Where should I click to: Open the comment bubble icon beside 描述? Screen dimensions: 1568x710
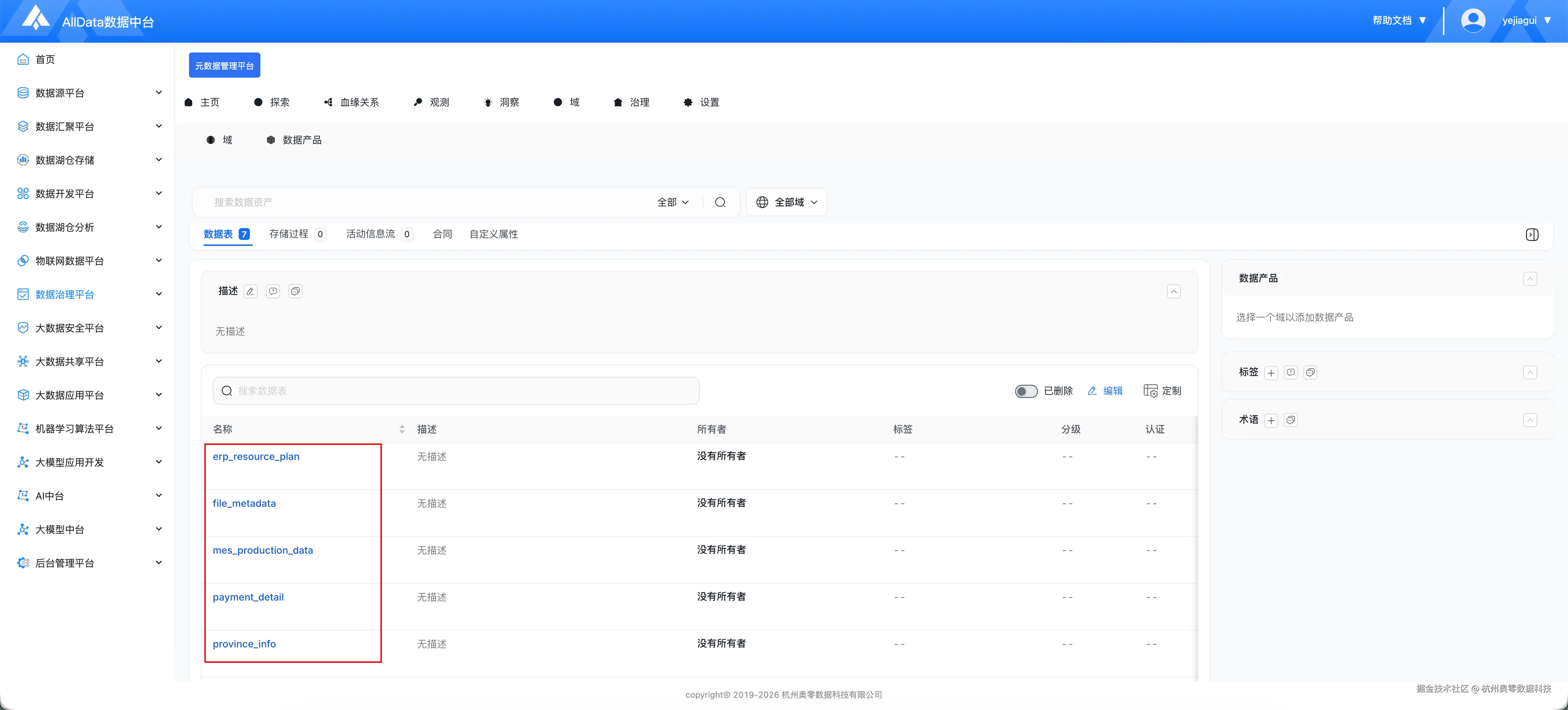point(273,291)
